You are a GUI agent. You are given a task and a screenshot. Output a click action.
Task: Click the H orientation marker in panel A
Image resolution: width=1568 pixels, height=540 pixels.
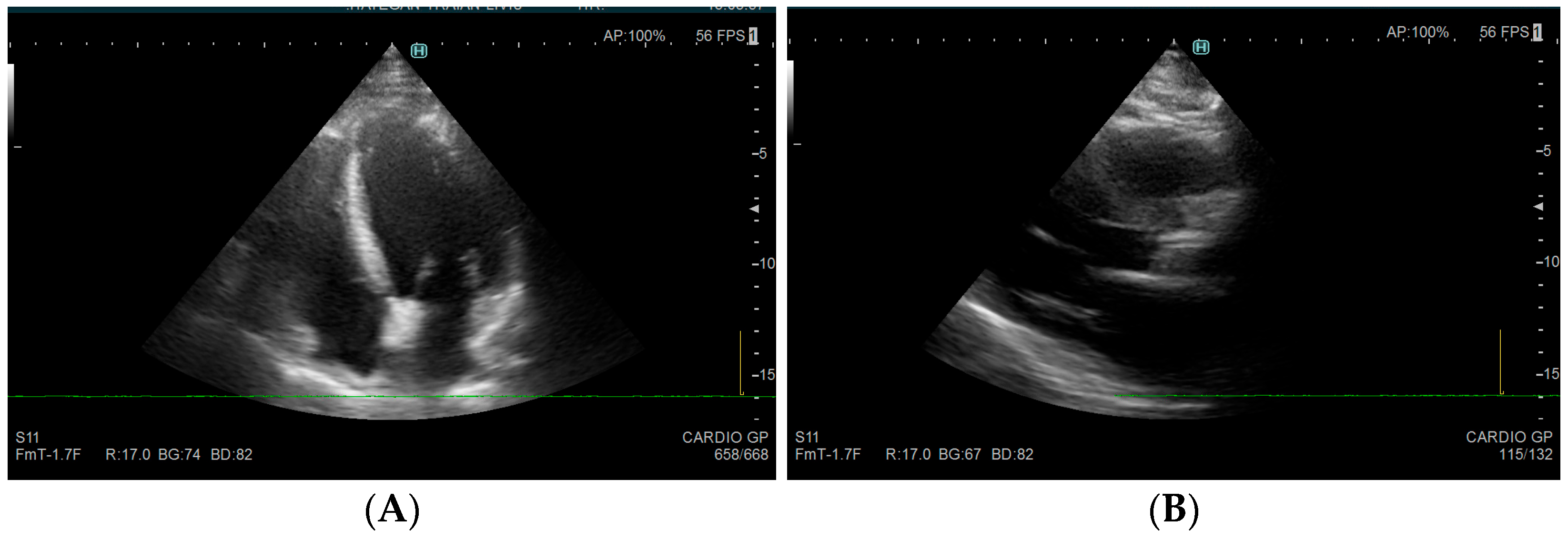click(419, 51)
